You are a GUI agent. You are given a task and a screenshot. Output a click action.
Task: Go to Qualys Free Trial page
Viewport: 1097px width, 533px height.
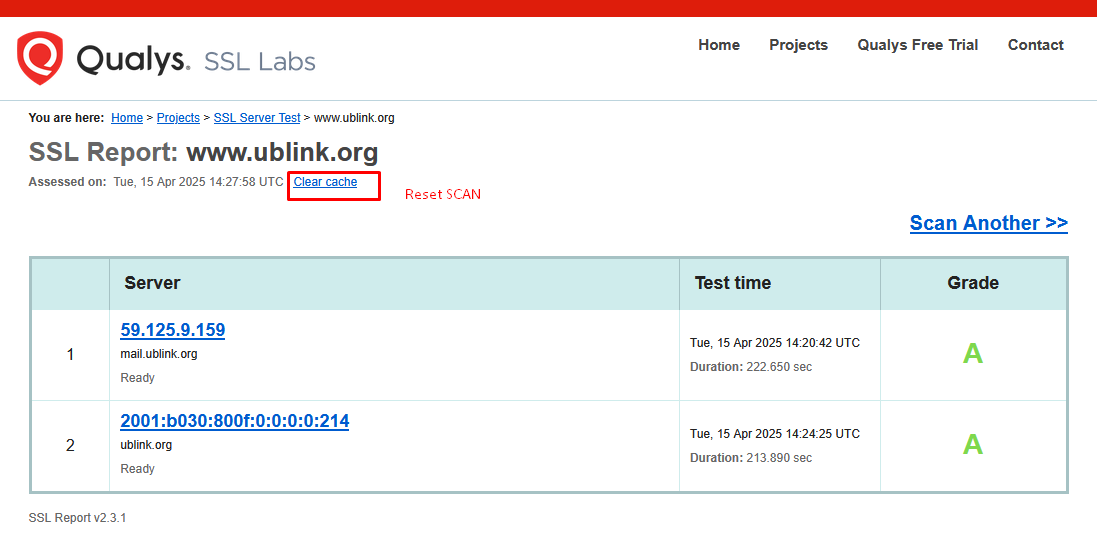[917, 45]
